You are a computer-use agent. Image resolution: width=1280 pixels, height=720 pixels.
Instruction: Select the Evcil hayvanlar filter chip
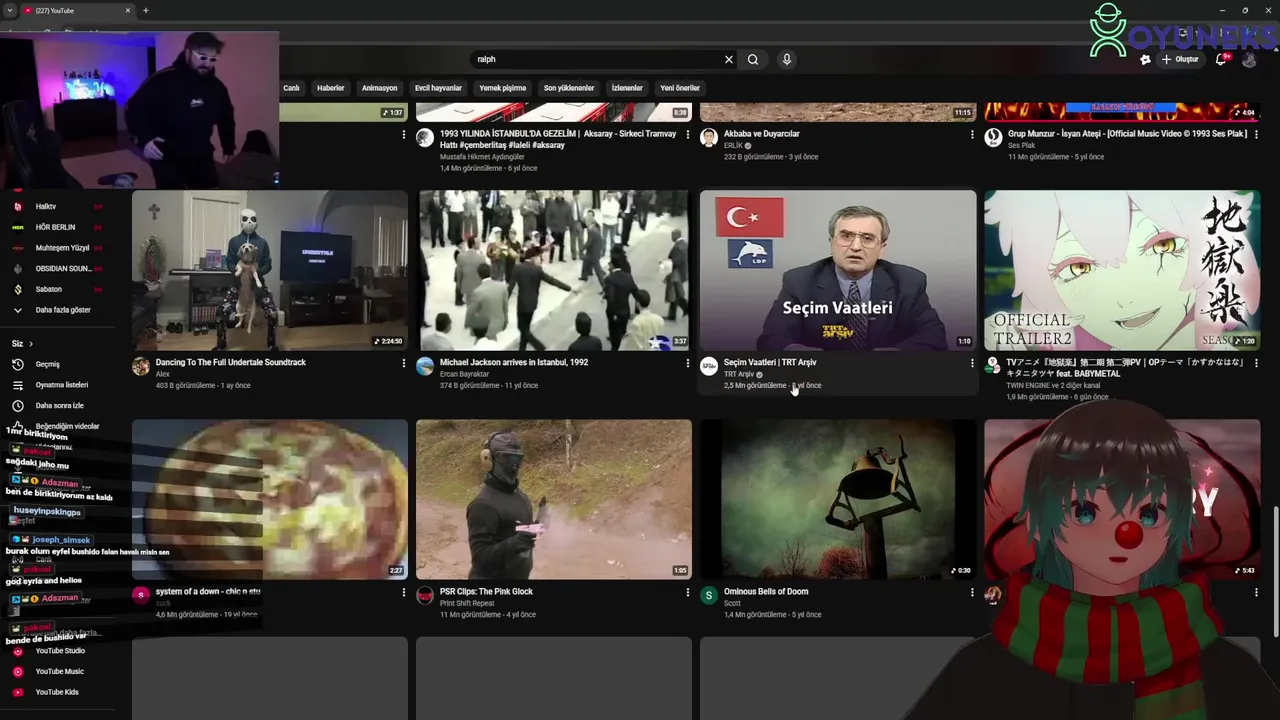(438, 88)
